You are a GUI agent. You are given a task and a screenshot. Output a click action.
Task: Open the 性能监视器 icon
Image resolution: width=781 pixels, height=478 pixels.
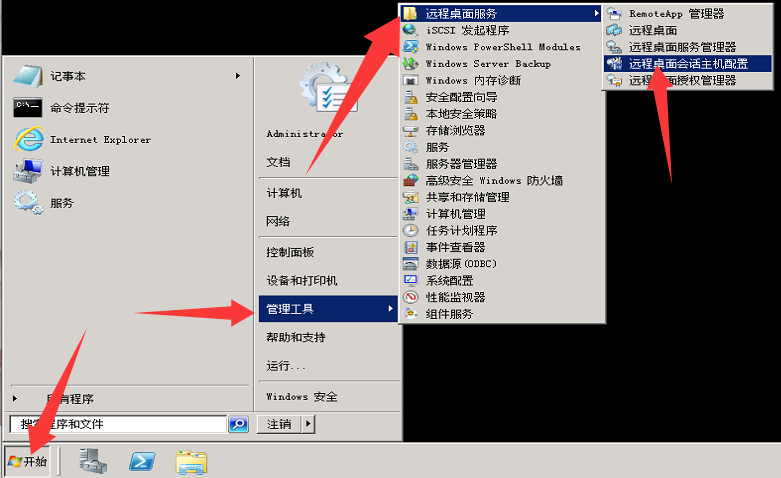click(x=411, y=297)
